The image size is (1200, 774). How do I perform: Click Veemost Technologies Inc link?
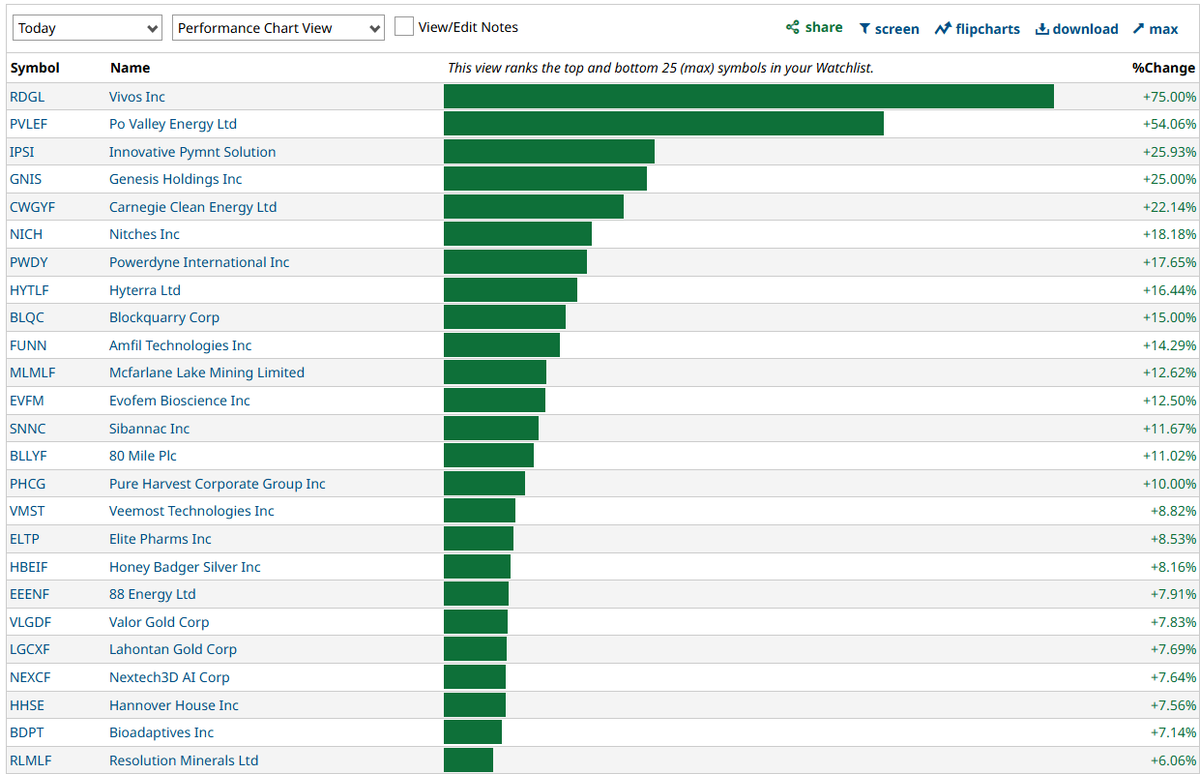click(191, 511)
